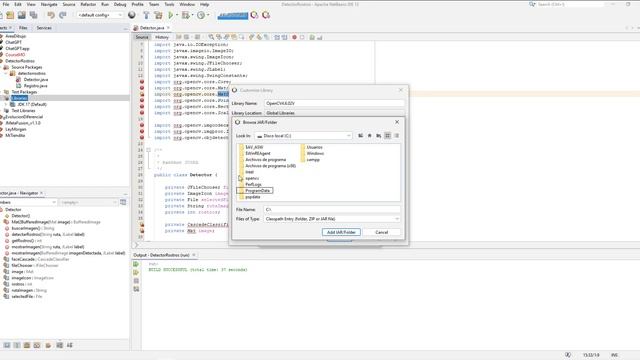This screenshot has height=360, width=640.
Task: Open the Detector.java editor tab
Action: point(152,28)
